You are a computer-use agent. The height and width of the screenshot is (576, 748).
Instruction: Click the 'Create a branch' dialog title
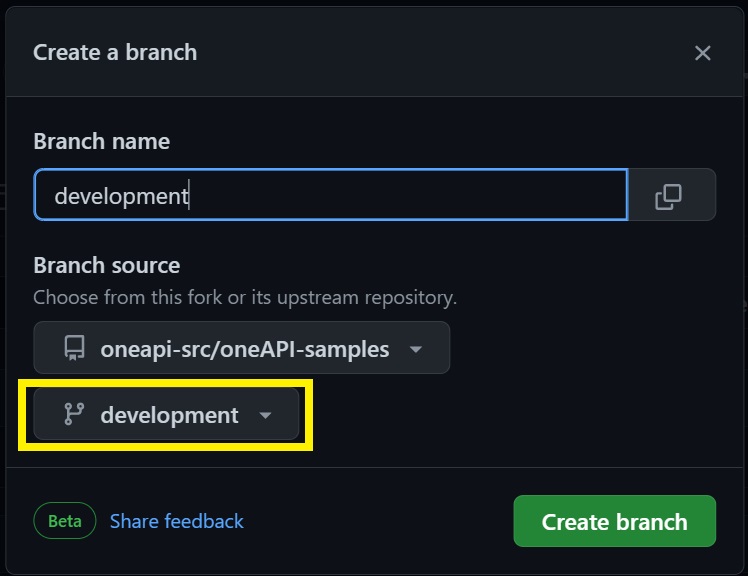pos(115,52)
